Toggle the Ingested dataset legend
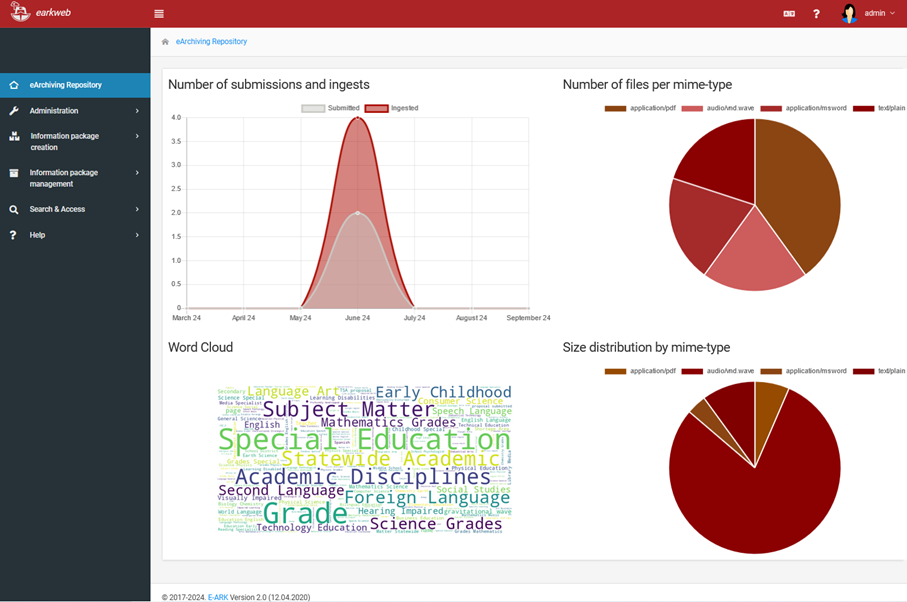 392,108
